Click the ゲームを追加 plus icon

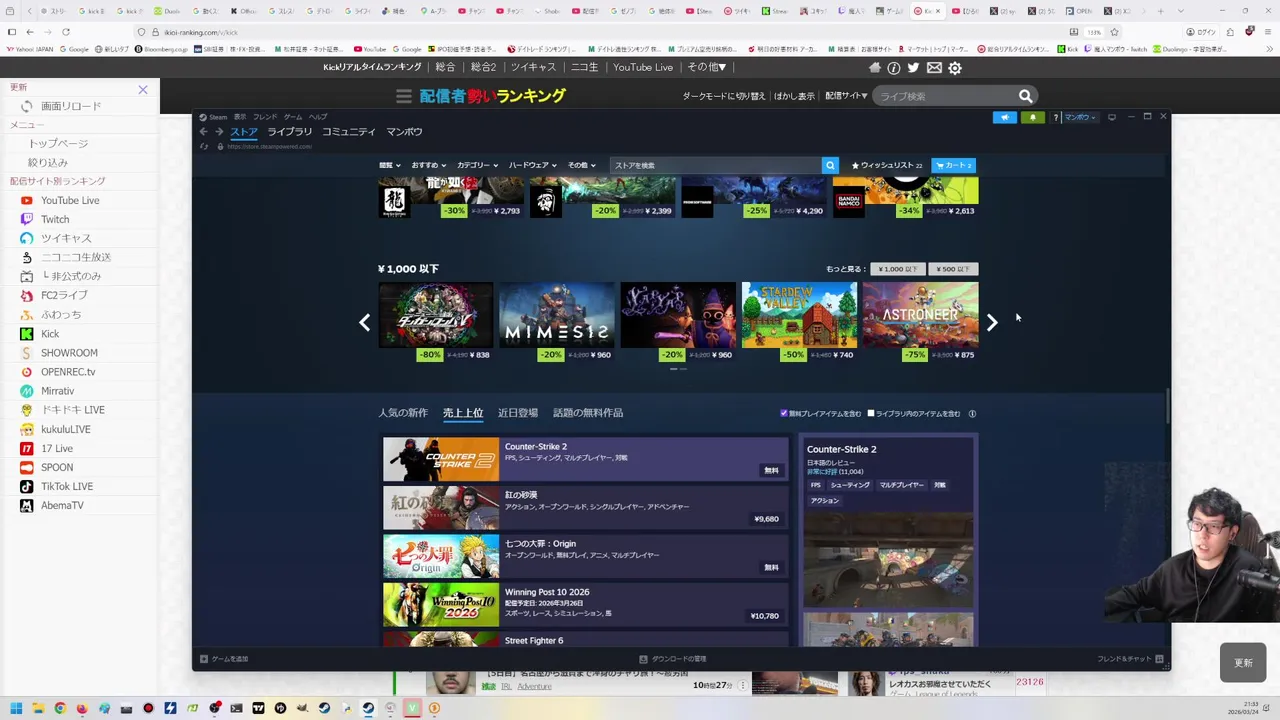click(204, 659)
